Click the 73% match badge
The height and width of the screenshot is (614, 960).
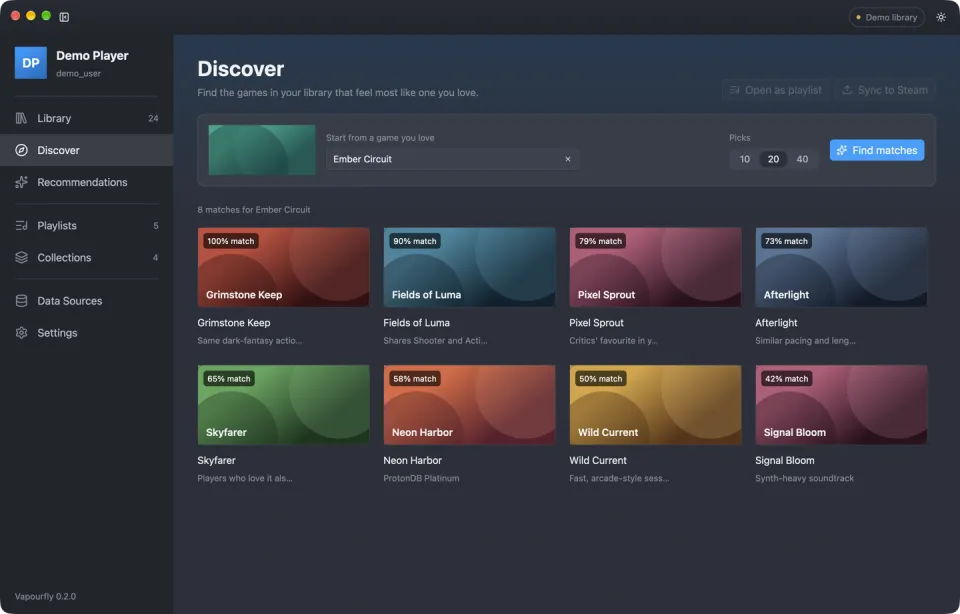click(x=786, y=241)
